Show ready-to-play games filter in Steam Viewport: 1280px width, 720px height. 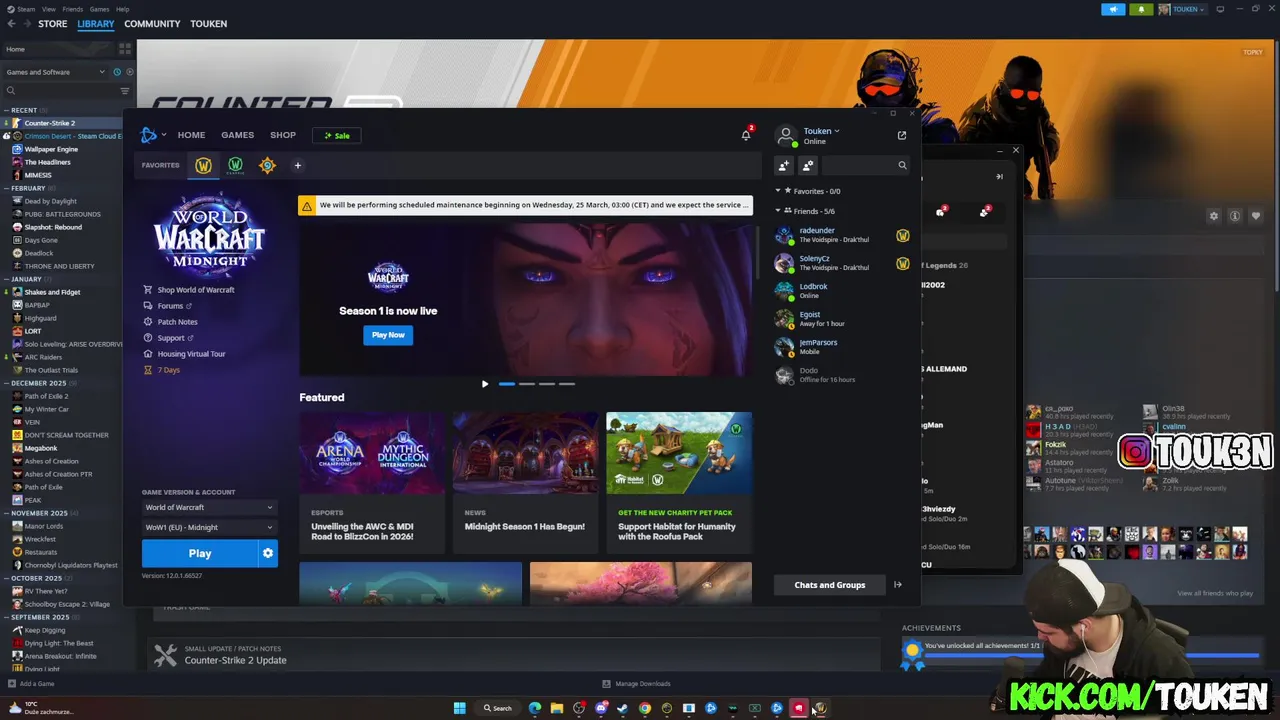[128, 72]
